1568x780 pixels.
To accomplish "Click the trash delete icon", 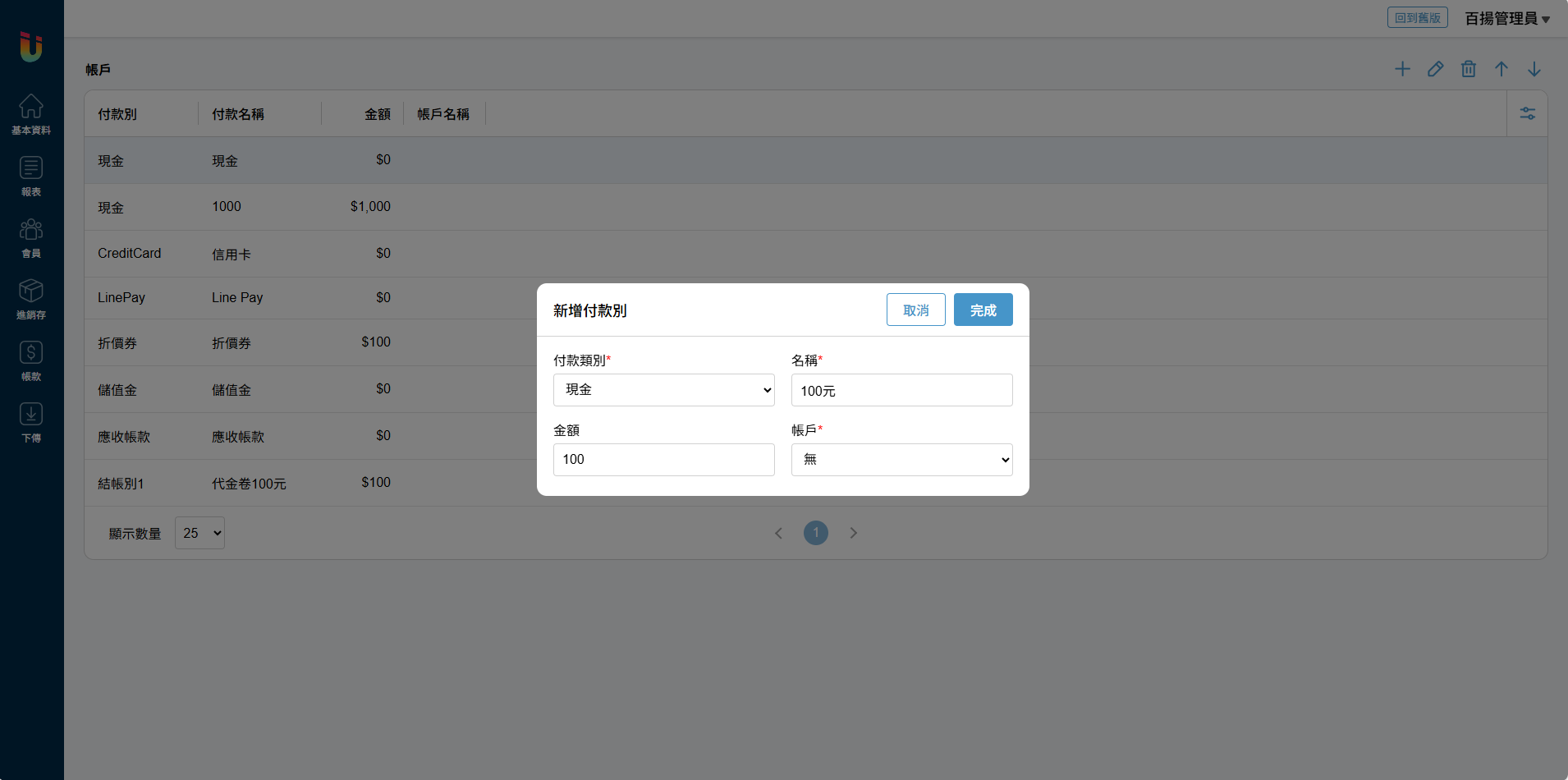I will (1468, 69).
